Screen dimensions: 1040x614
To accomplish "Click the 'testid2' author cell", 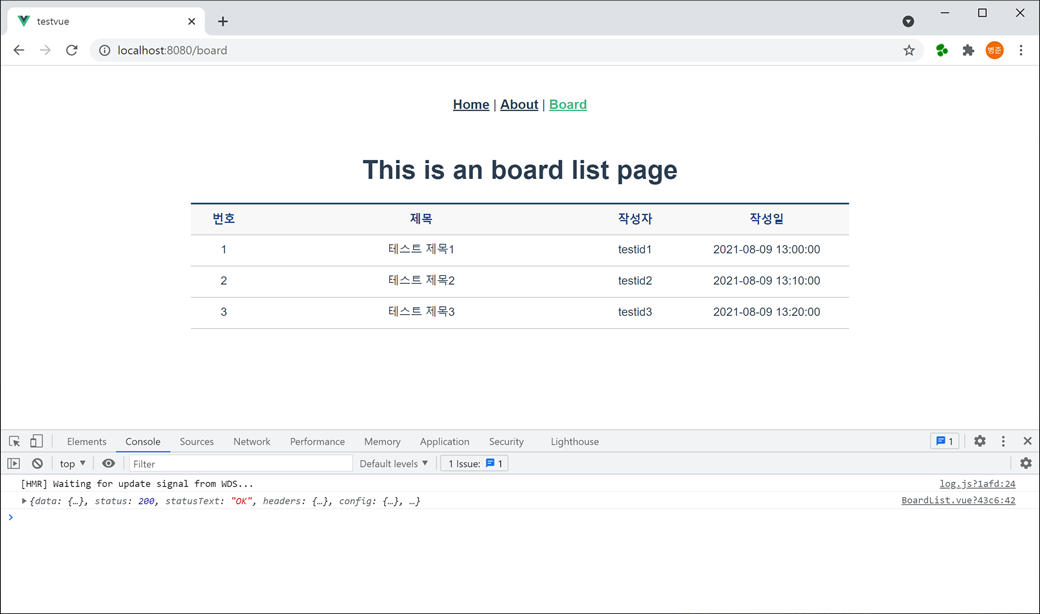I will tap(635, 280).
